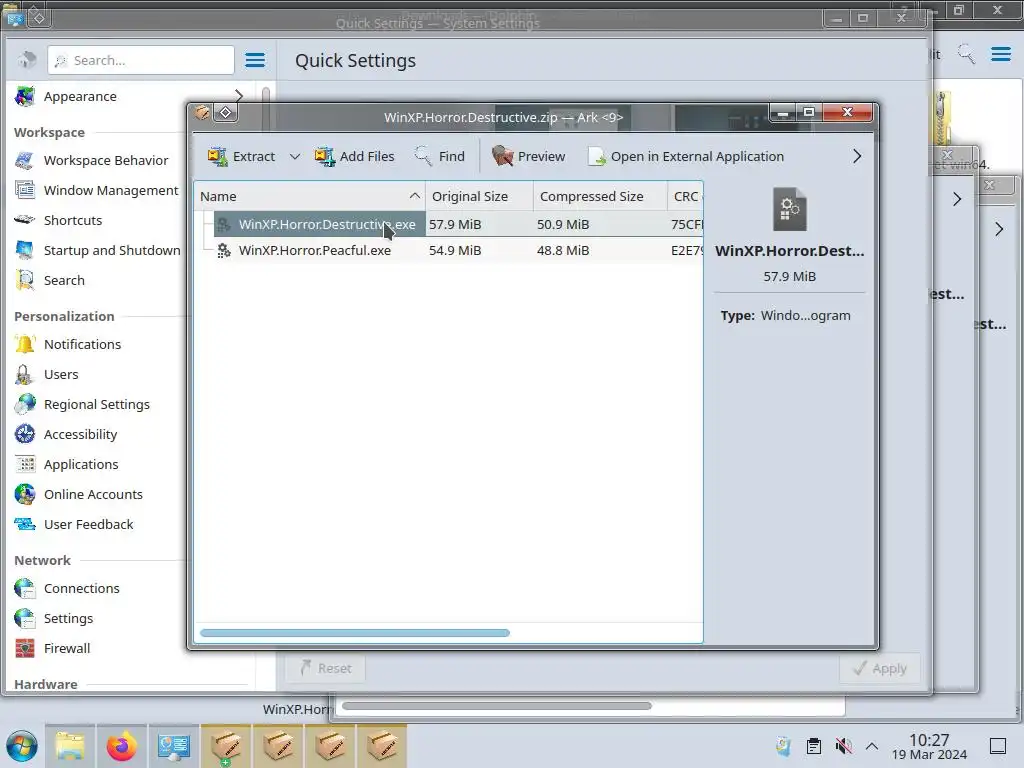Open Regional Settings

coord(98,405)
